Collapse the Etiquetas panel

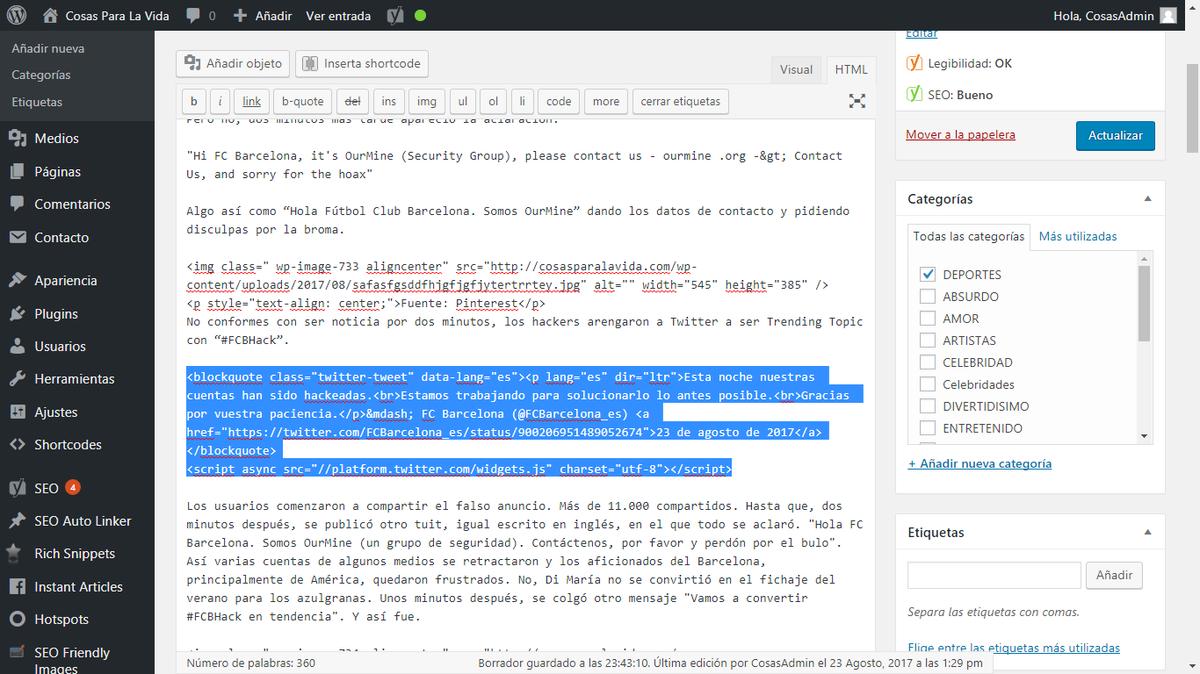(x=1147, y=532)
